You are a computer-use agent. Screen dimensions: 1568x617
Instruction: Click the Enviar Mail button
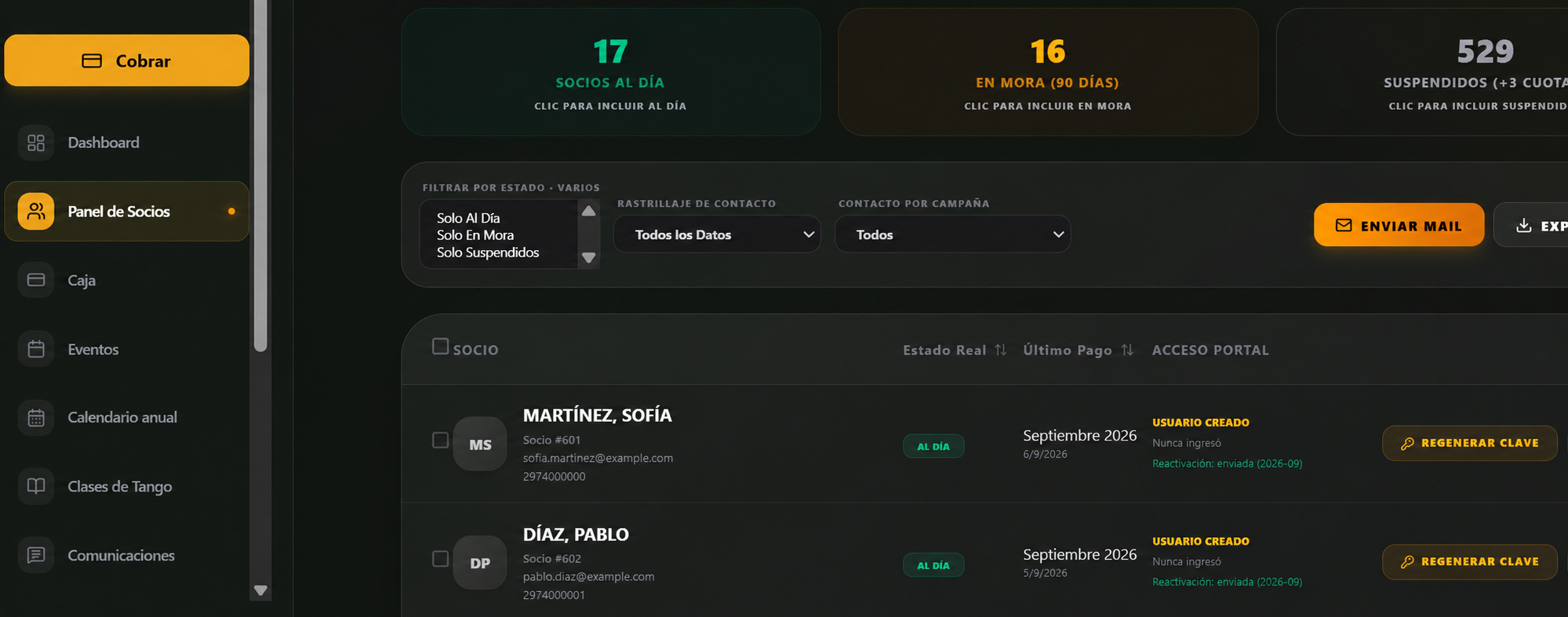coord(1399,225)
